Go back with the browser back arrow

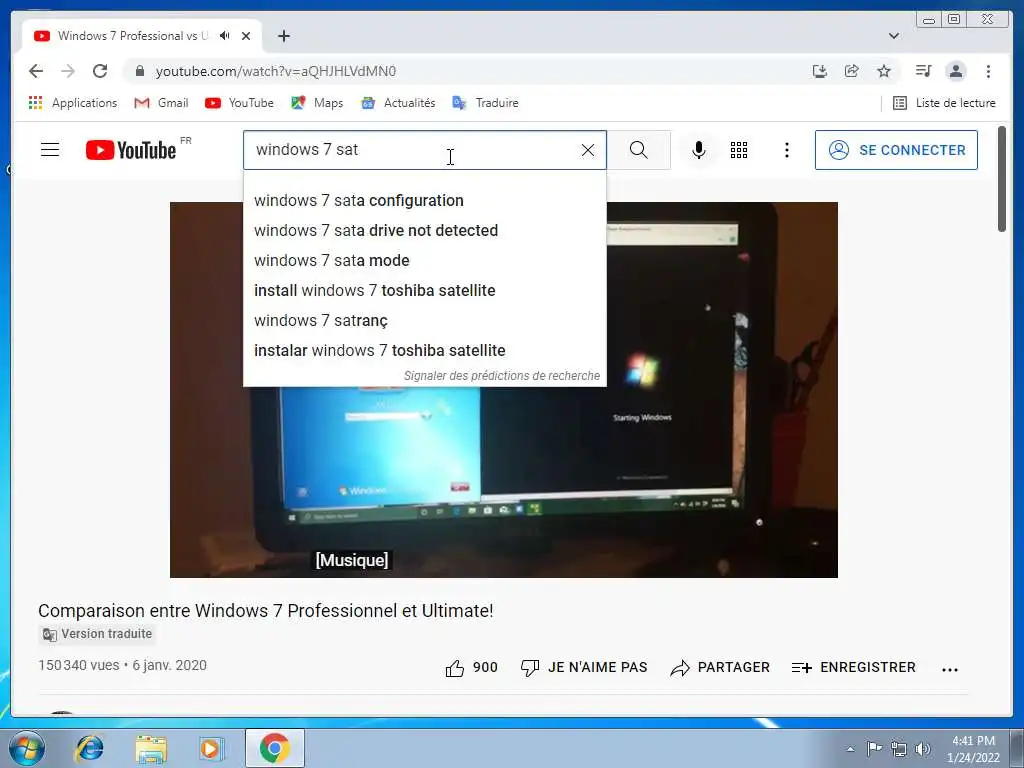click(36, 71)
